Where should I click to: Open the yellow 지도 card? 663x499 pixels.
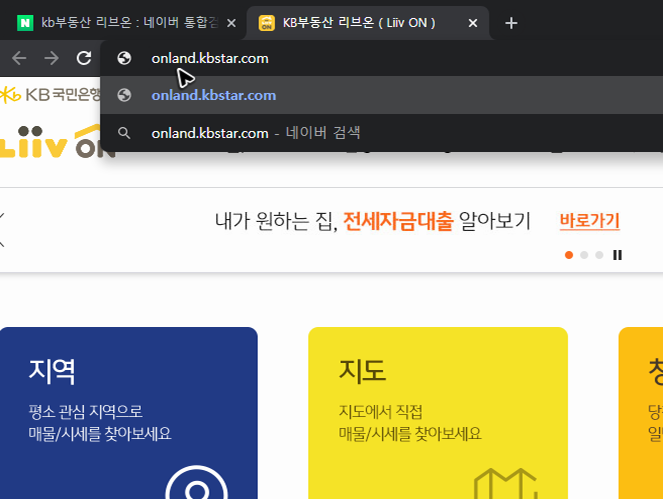[438, 413]
